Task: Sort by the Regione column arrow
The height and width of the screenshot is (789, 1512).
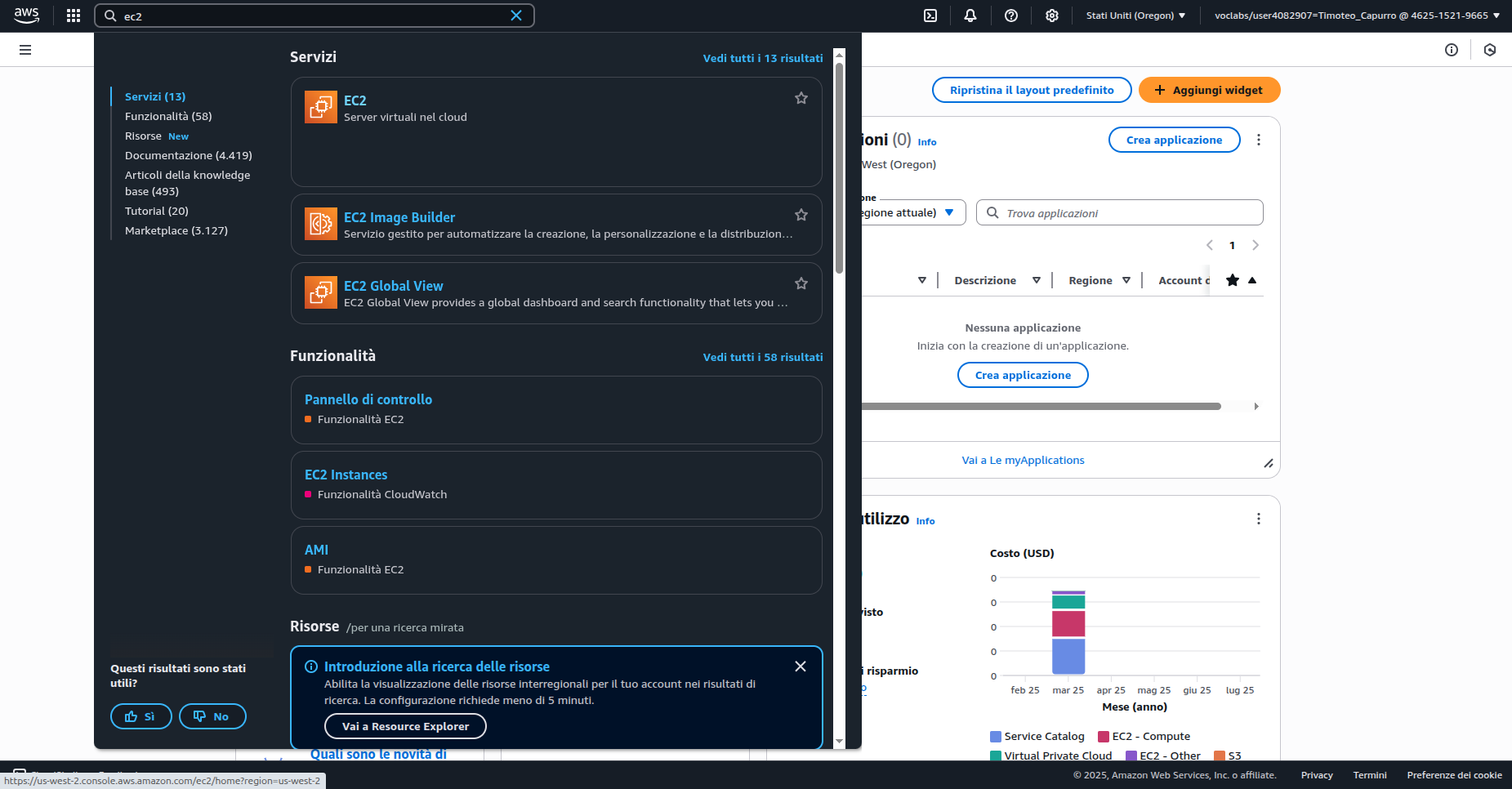Action: (x=1126, y=280)
